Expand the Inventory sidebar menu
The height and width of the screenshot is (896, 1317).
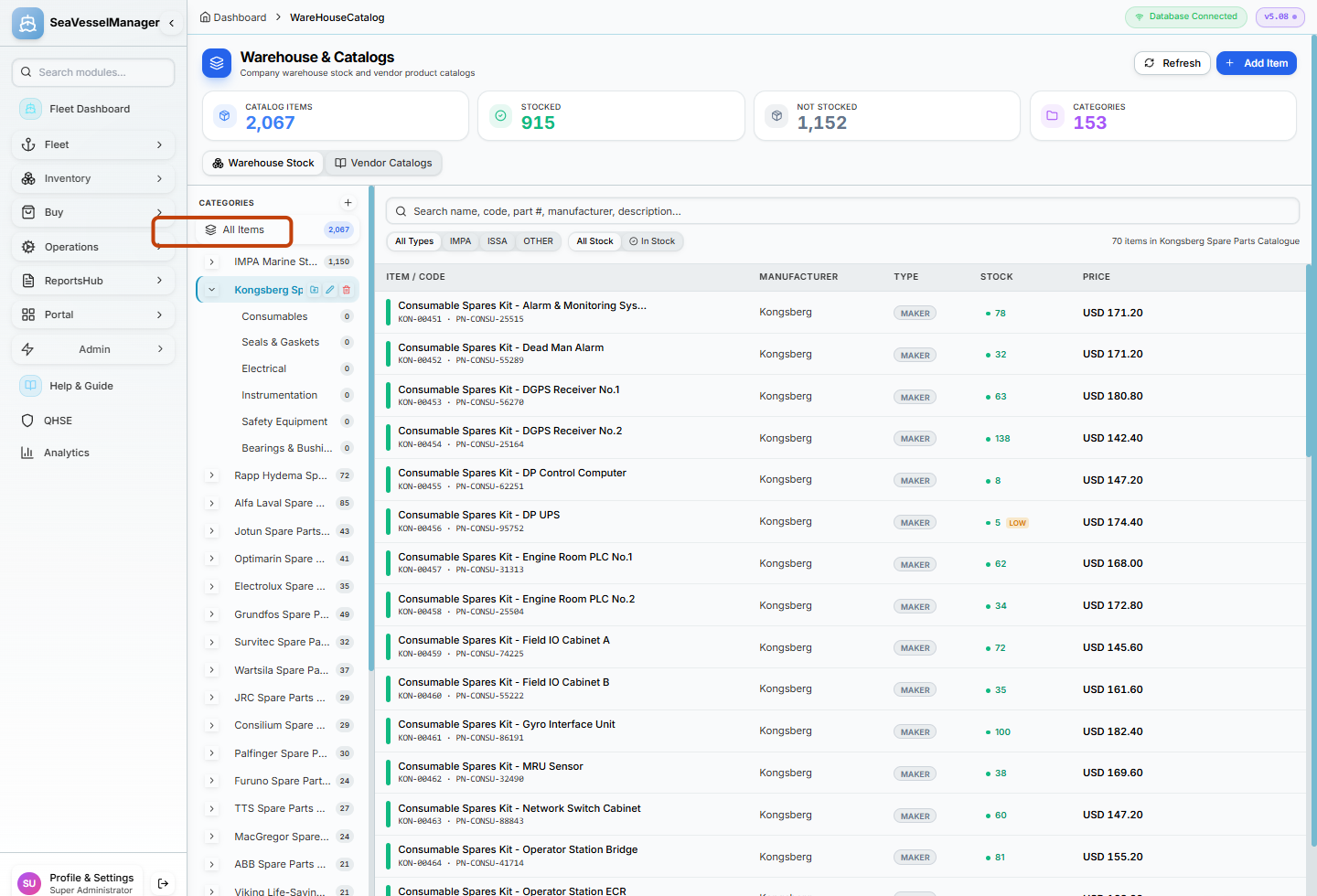[x=160, y=178]
